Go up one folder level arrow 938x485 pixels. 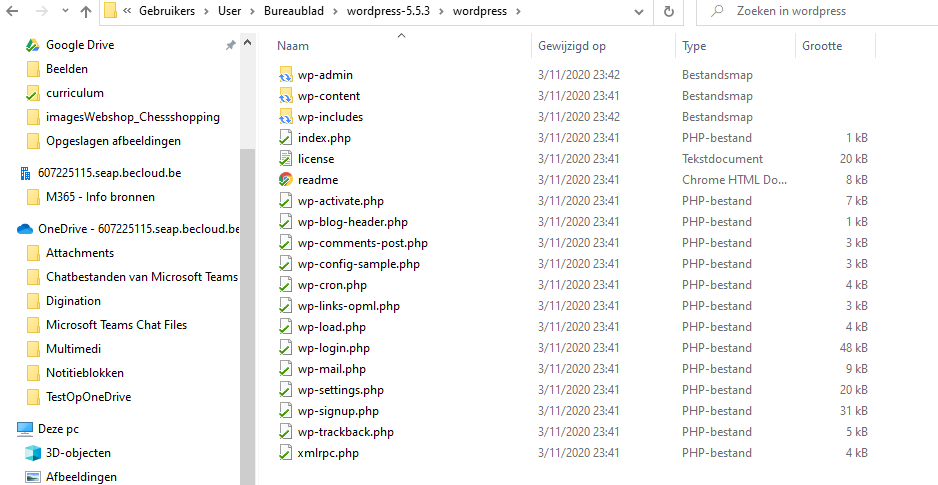click(x=86, y=11)
